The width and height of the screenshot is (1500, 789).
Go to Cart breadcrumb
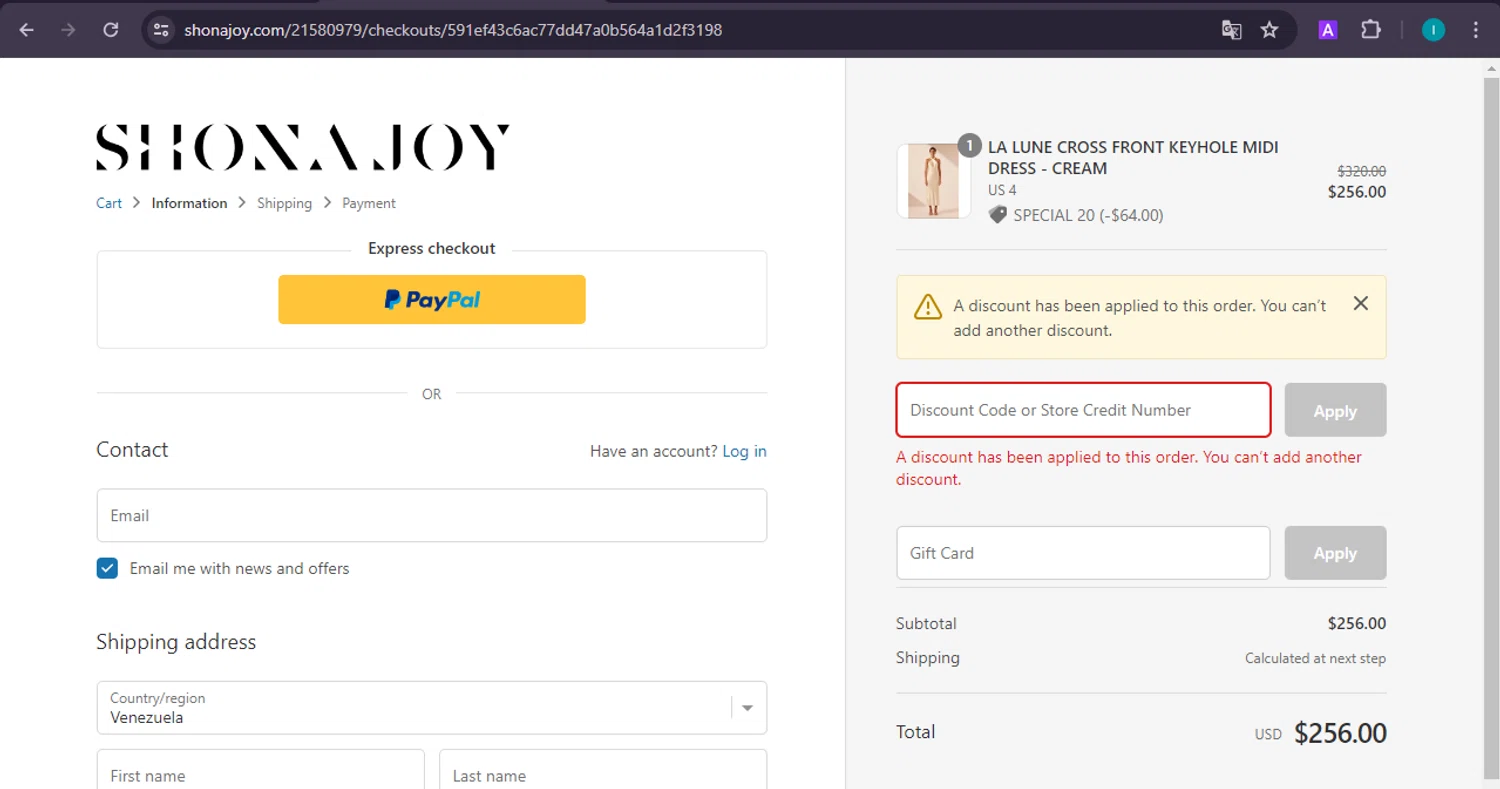[109, 203]
